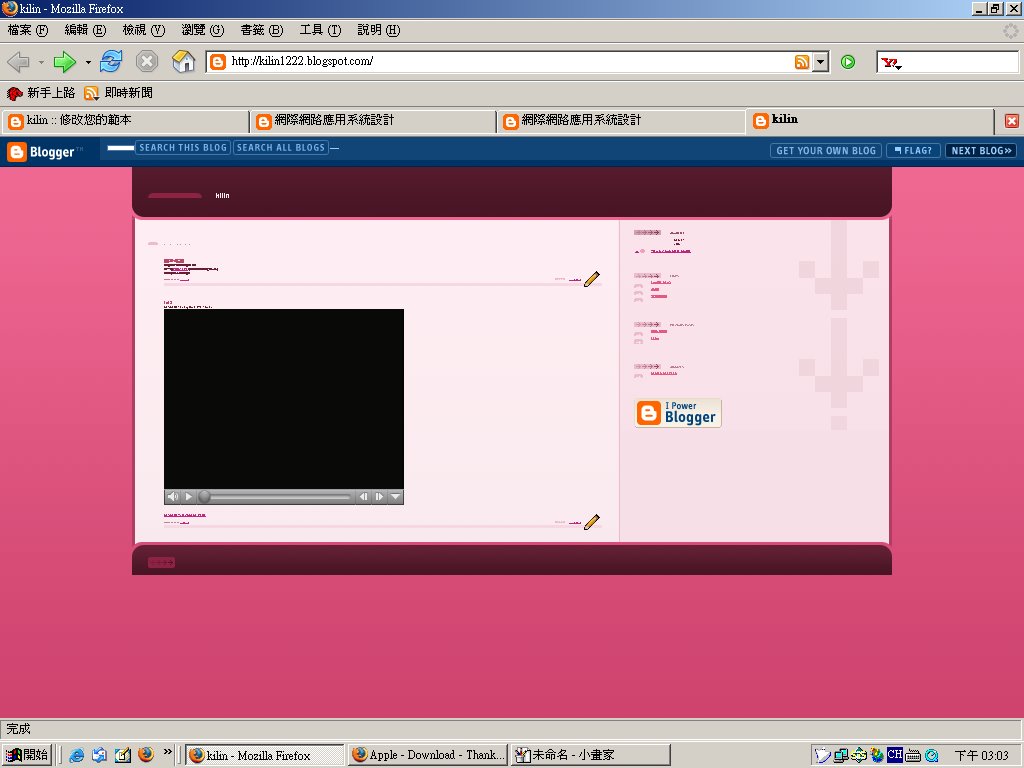Open the Windows 開始 Start button

click(27, 755)
